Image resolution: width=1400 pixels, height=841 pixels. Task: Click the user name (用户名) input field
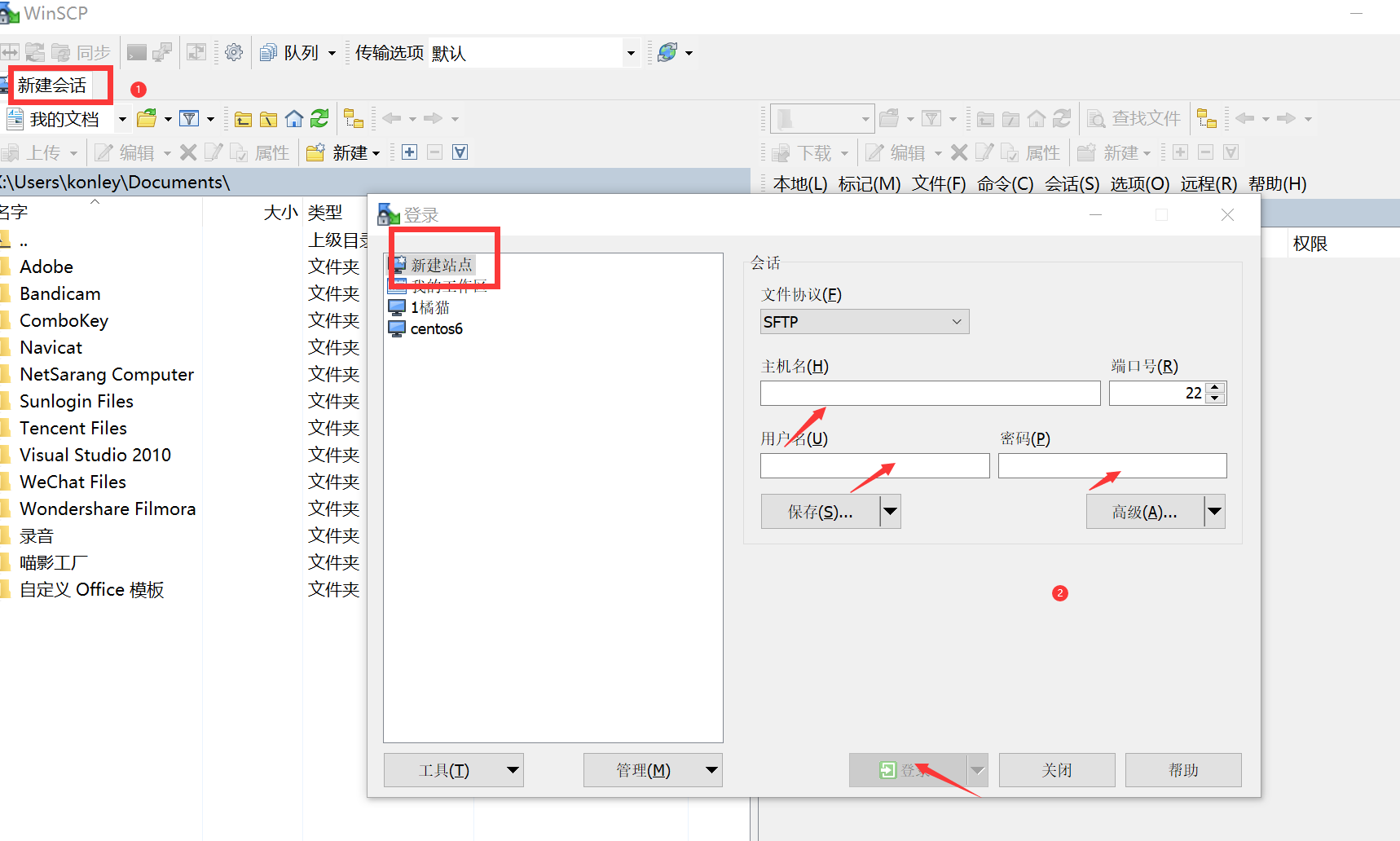[x=875, y=466]
